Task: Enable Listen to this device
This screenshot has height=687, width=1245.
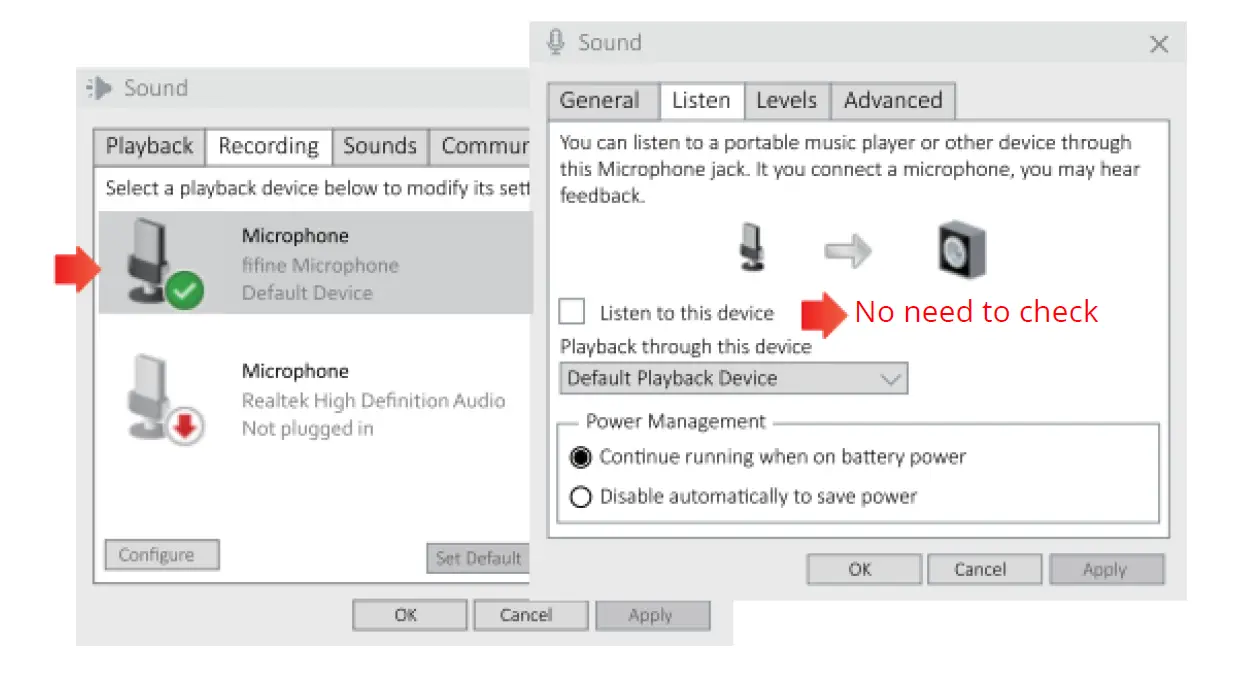Action: point(571,312)
